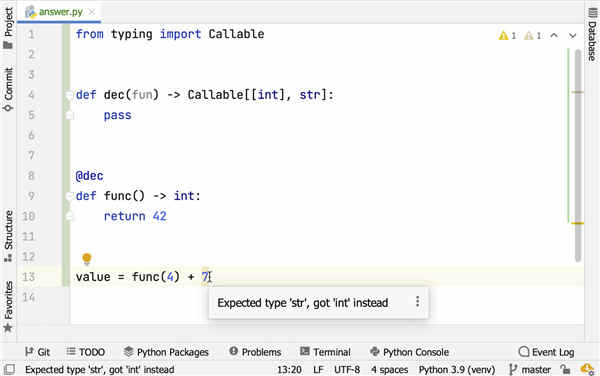
Task: Close the answer.py editor tab
Action: (92, 12)
